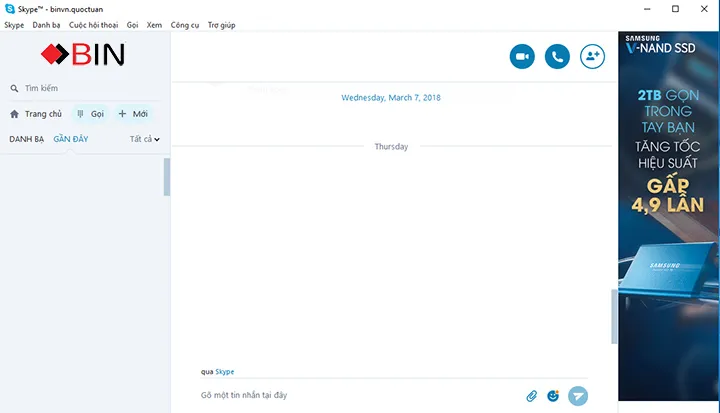Open the emoticon picker
This screenshot has width=720, height=413.
pyautogui.click(x=553, y=396)
